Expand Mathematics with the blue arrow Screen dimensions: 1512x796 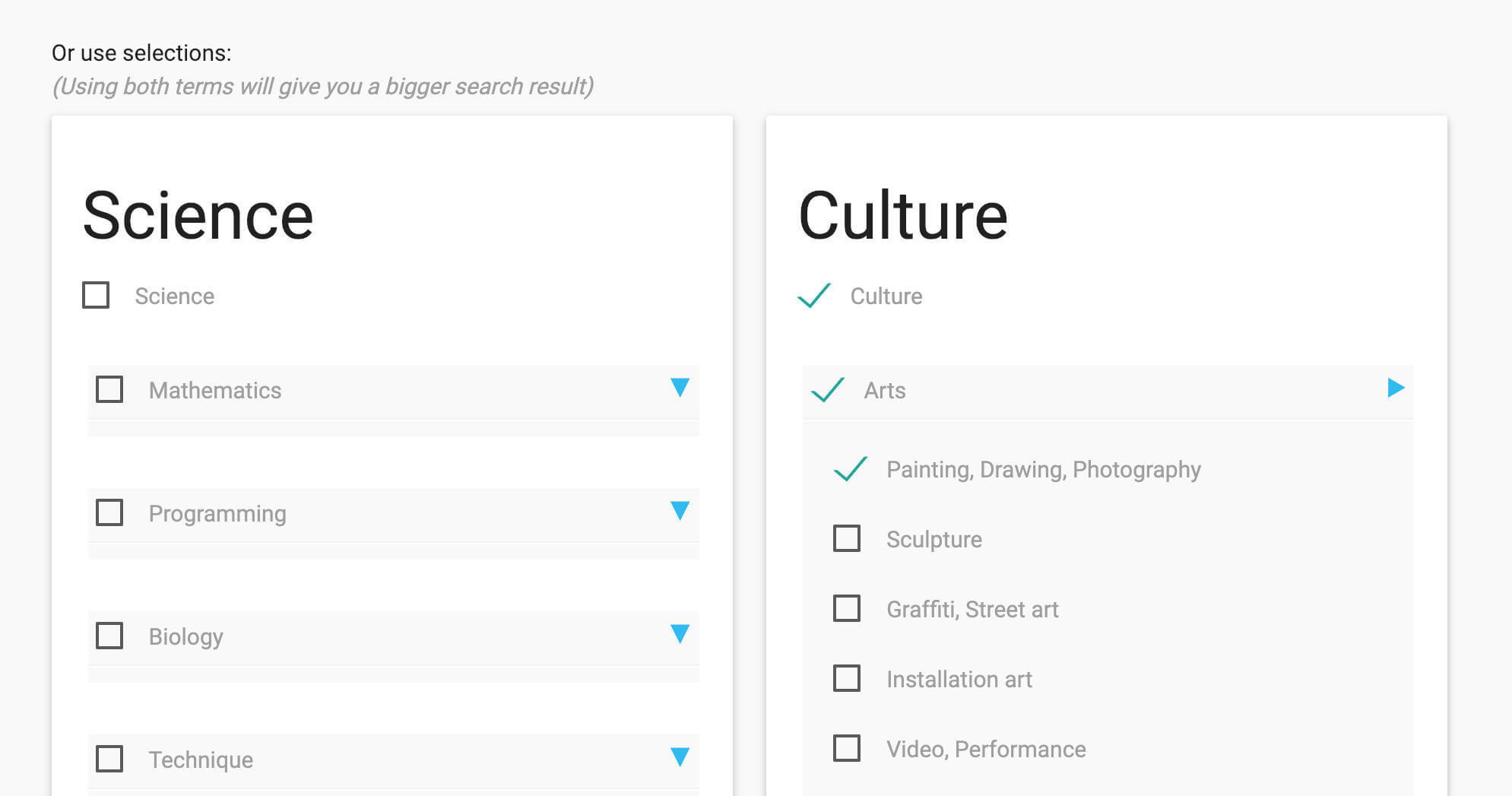[x=680, y=387]
